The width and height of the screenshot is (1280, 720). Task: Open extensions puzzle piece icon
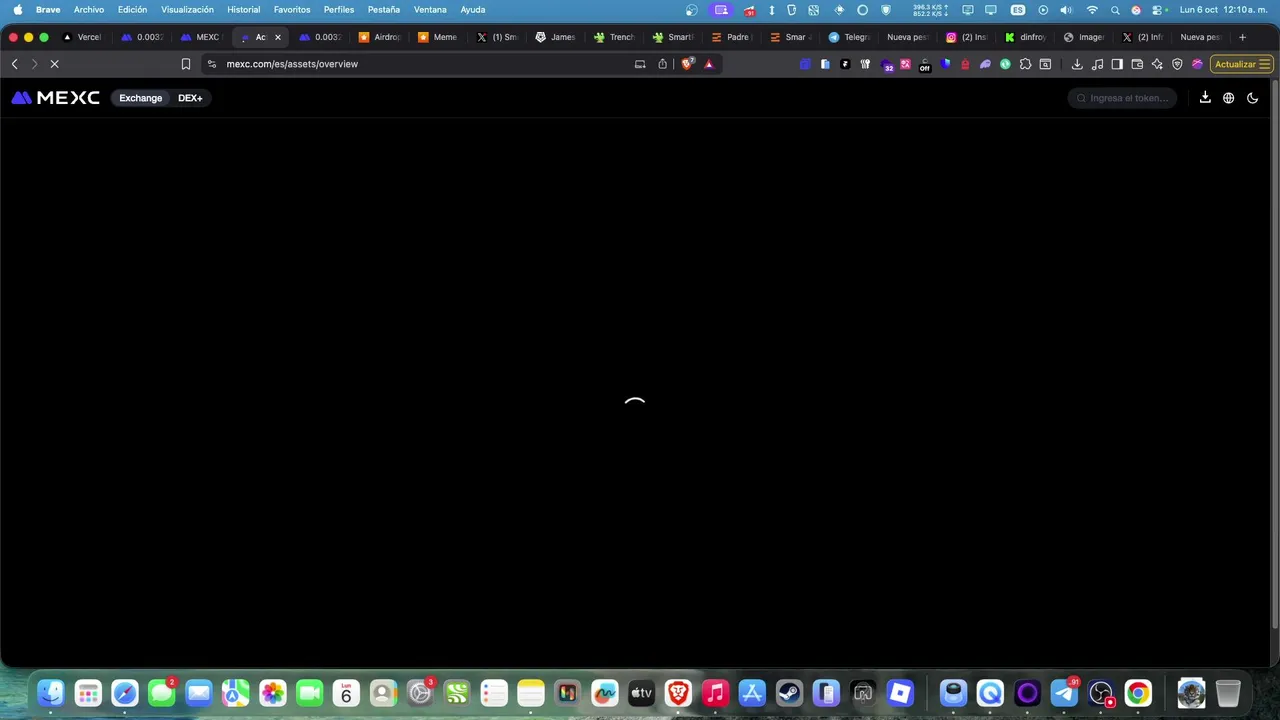(1025, 64)
